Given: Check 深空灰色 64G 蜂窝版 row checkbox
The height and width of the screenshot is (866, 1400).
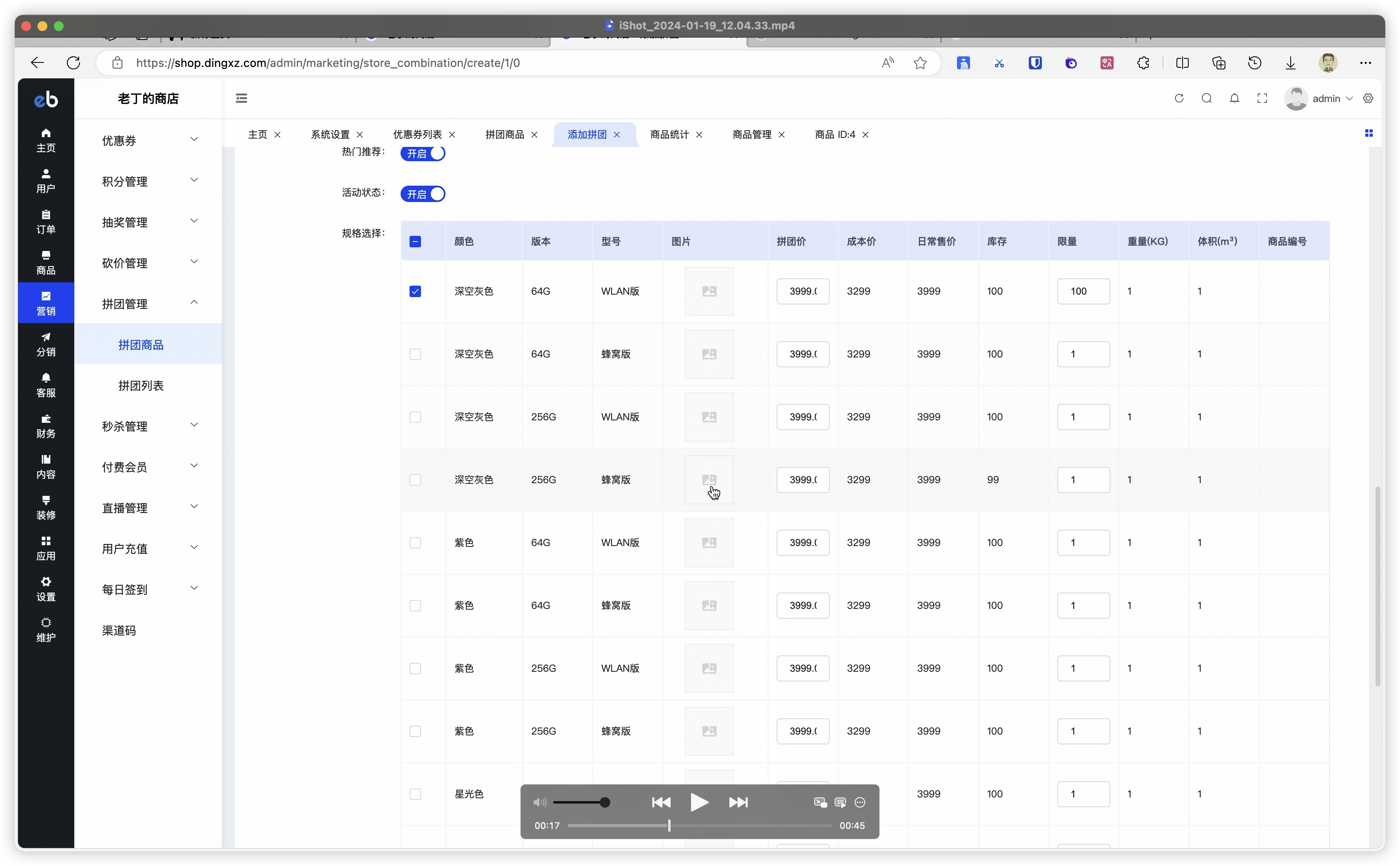Looking at the screenshot, I should (416, 354).
